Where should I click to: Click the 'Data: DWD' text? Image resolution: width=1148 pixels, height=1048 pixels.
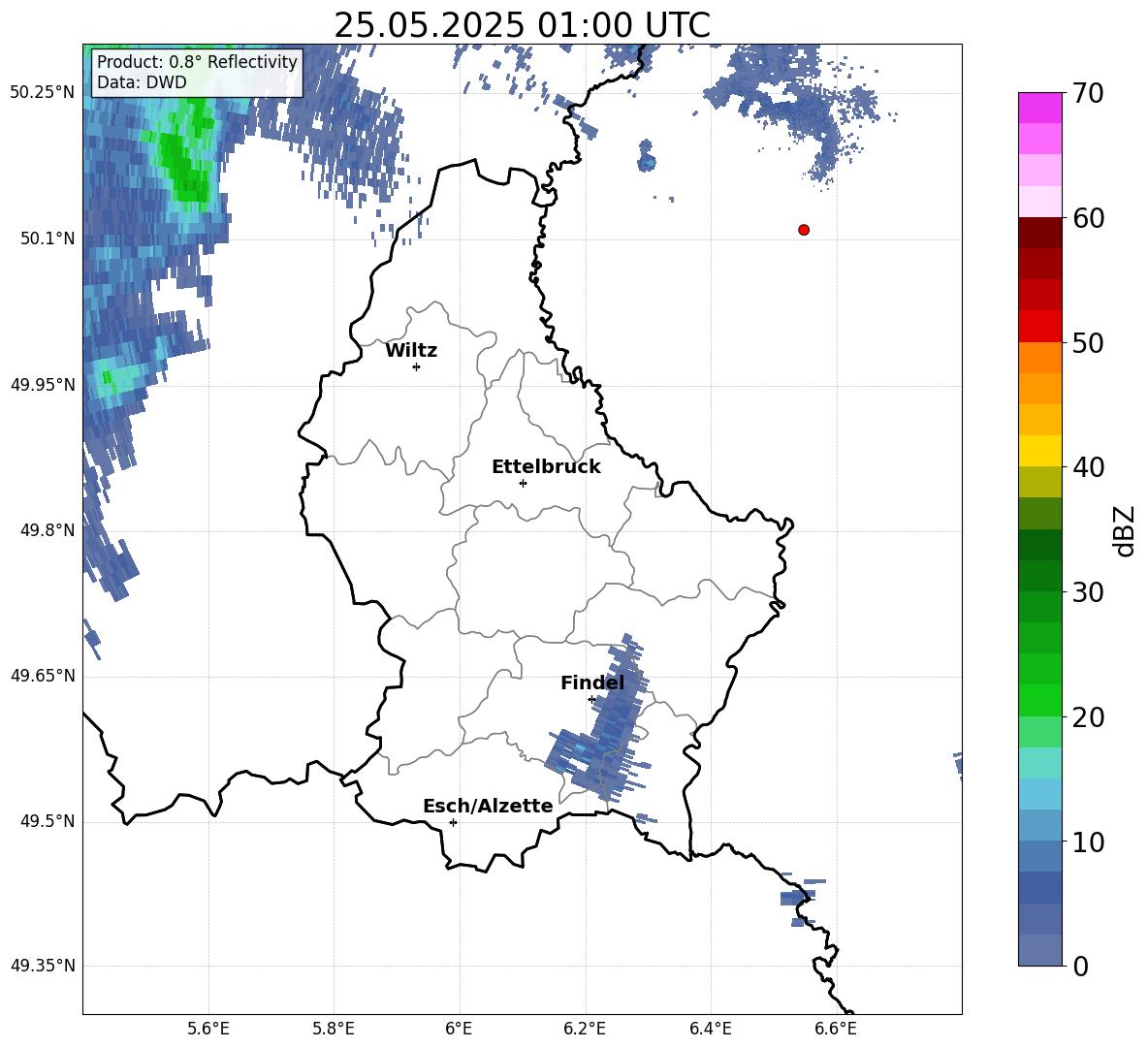[x=142, y=82]
